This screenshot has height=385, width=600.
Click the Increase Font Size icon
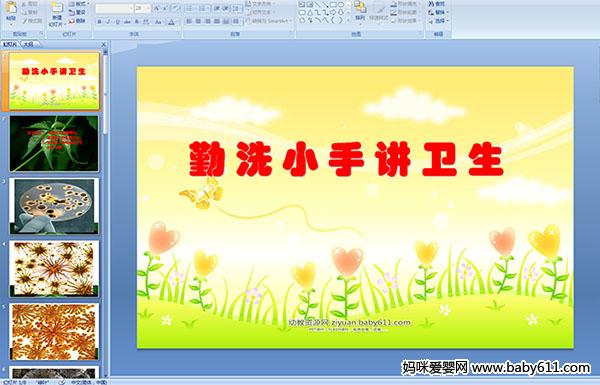click(x=157, y=8)
